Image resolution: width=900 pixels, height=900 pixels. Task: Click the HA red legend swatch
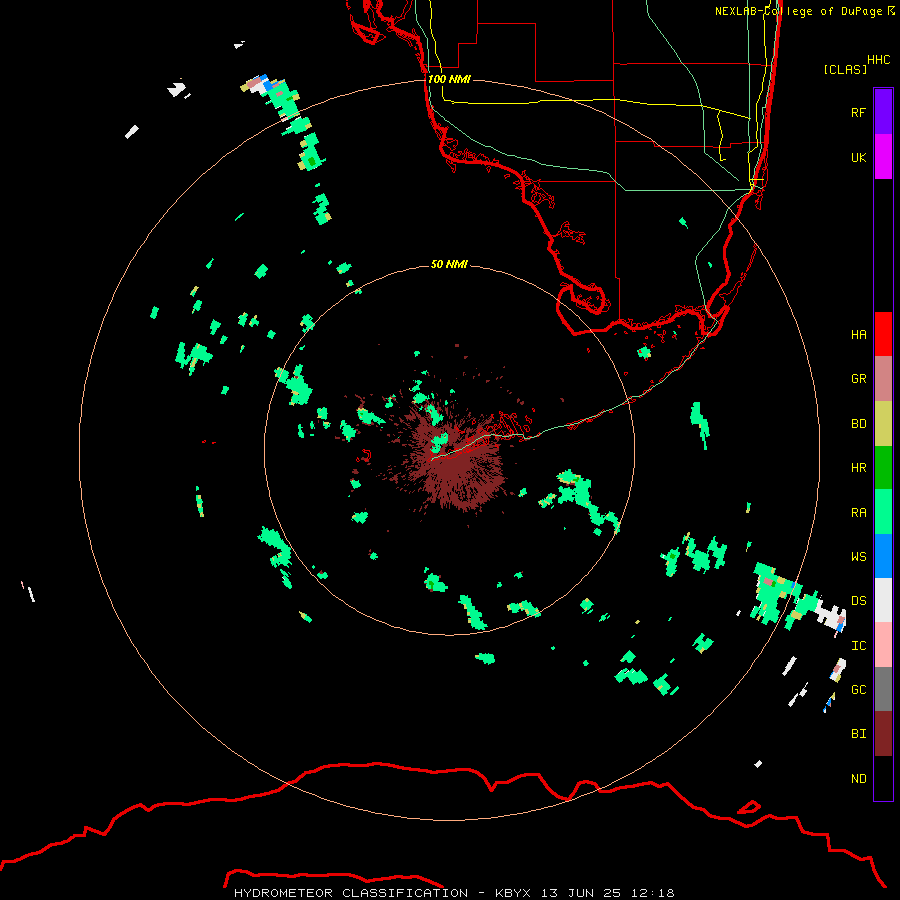click(x=883, y=334)
